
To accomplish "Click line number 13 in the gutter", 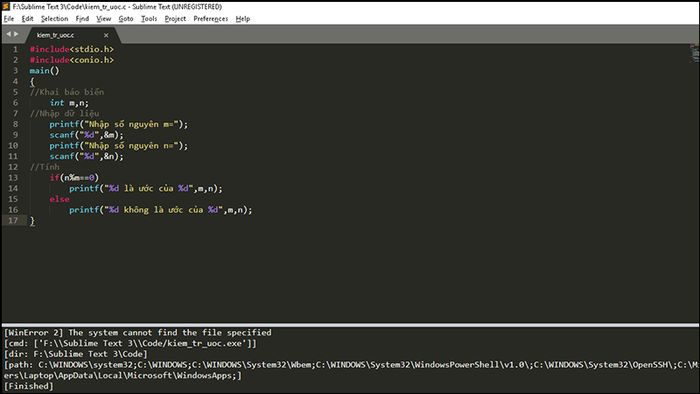I will click(x=13, y=178).
